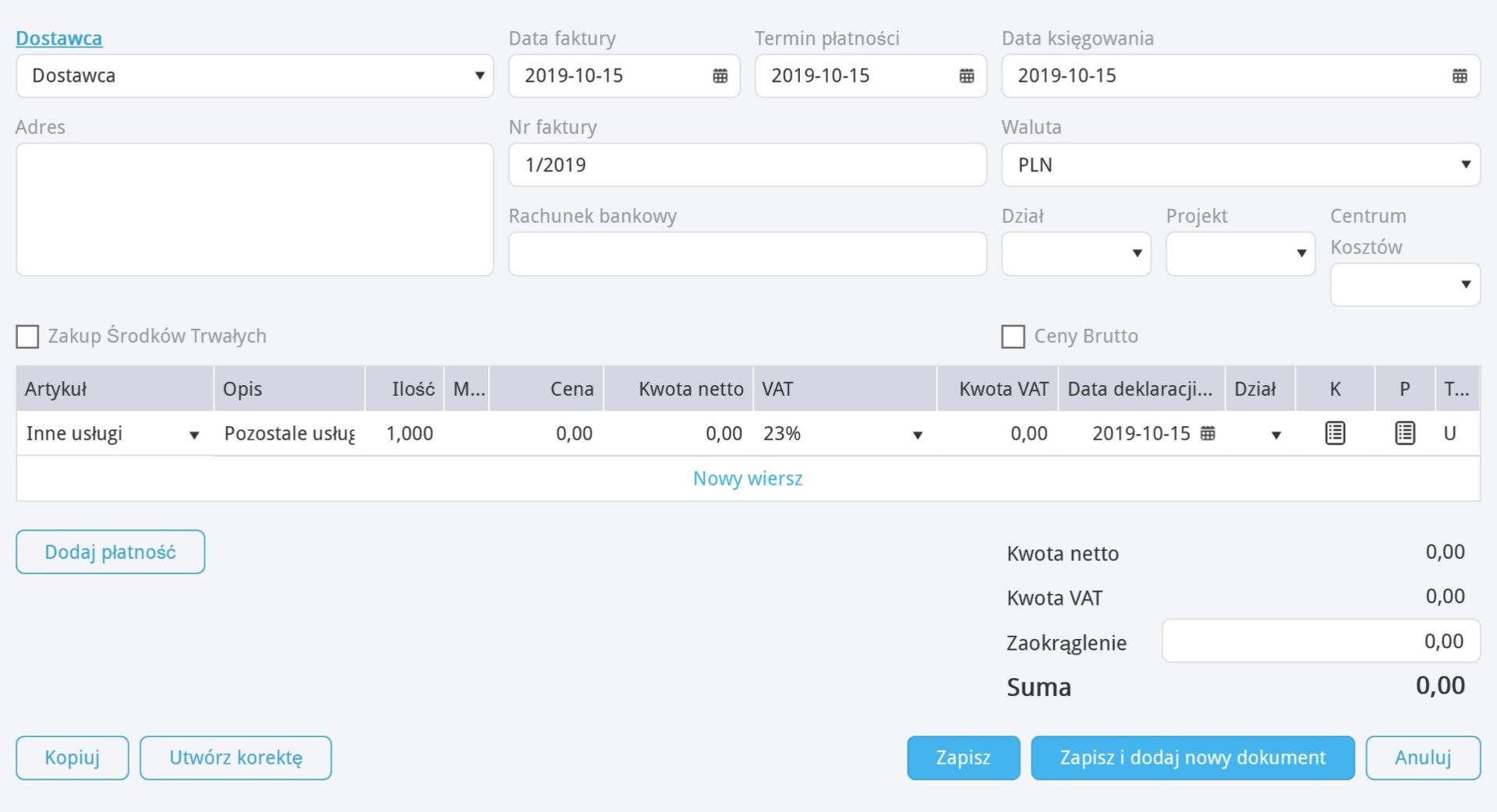
Task: Open calendar picker for Termin płatności
Action: [x=966, y=76]
